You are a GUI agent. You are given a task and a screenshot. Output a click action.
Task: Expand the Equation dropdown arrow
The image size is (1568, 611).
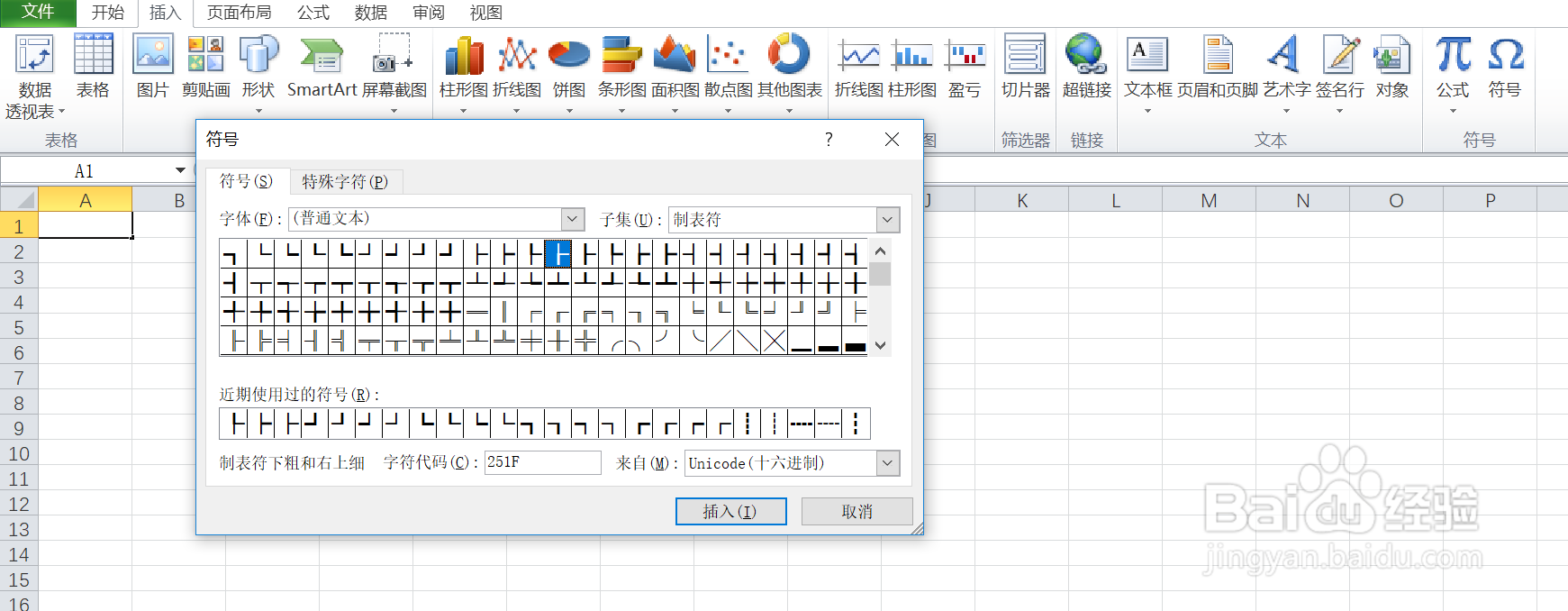coord(1453,111)
